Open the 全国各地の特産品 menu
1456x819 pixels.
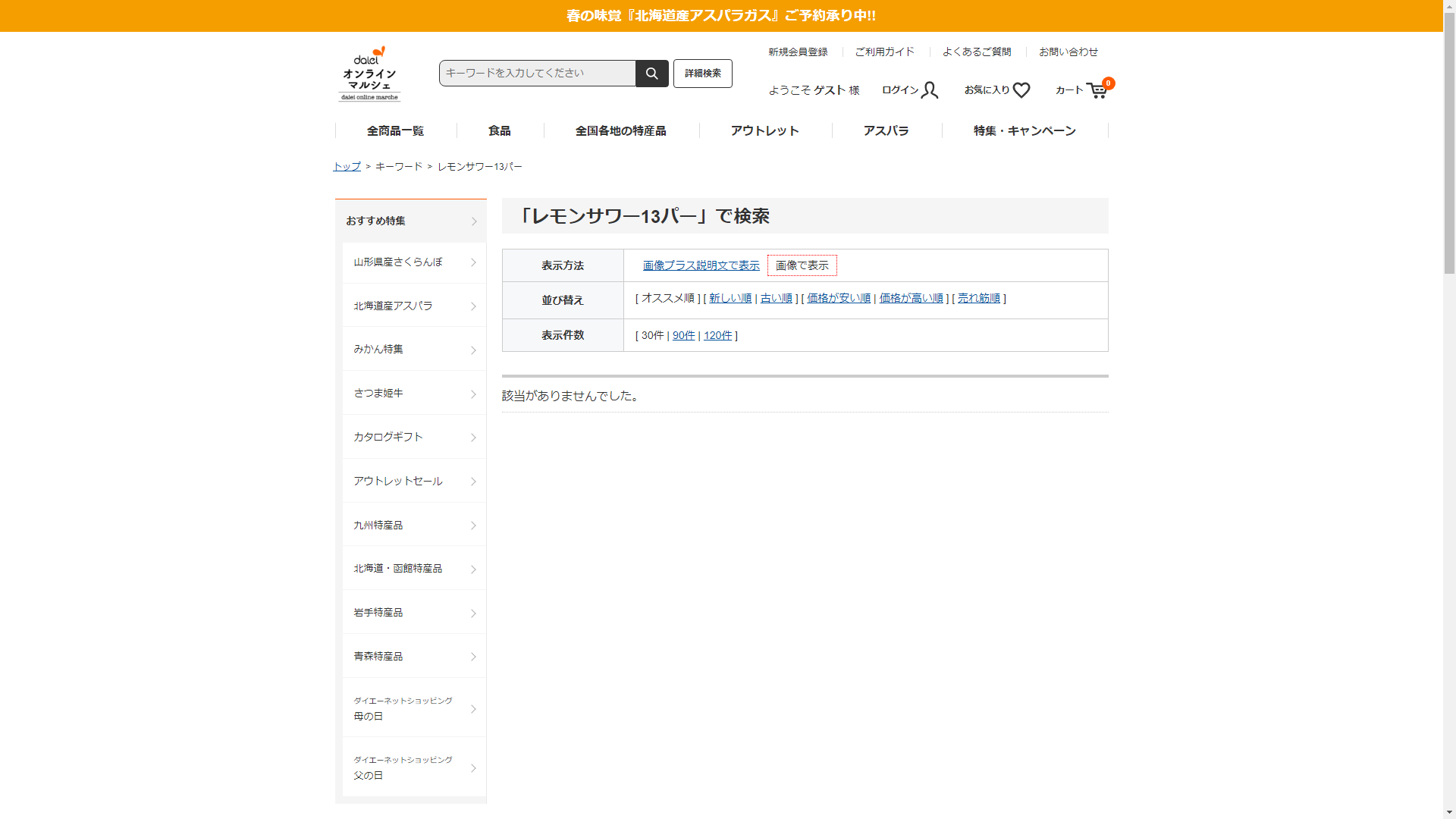pos(620,130)
